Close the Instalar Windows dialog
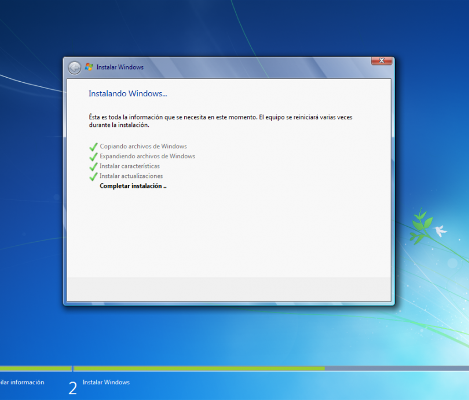 (x=382, y=61)
